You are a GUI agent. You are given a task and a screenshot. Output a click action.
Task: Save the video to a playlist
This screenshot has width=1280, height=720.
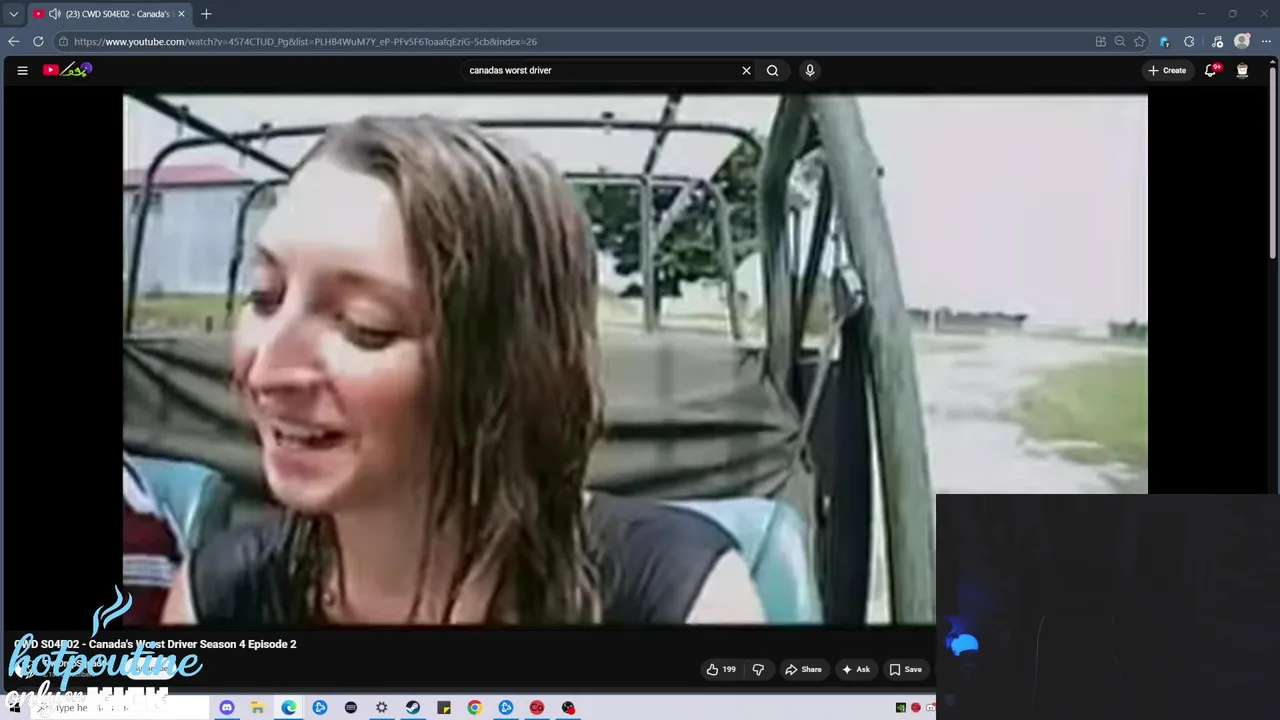tap(906, 669)
